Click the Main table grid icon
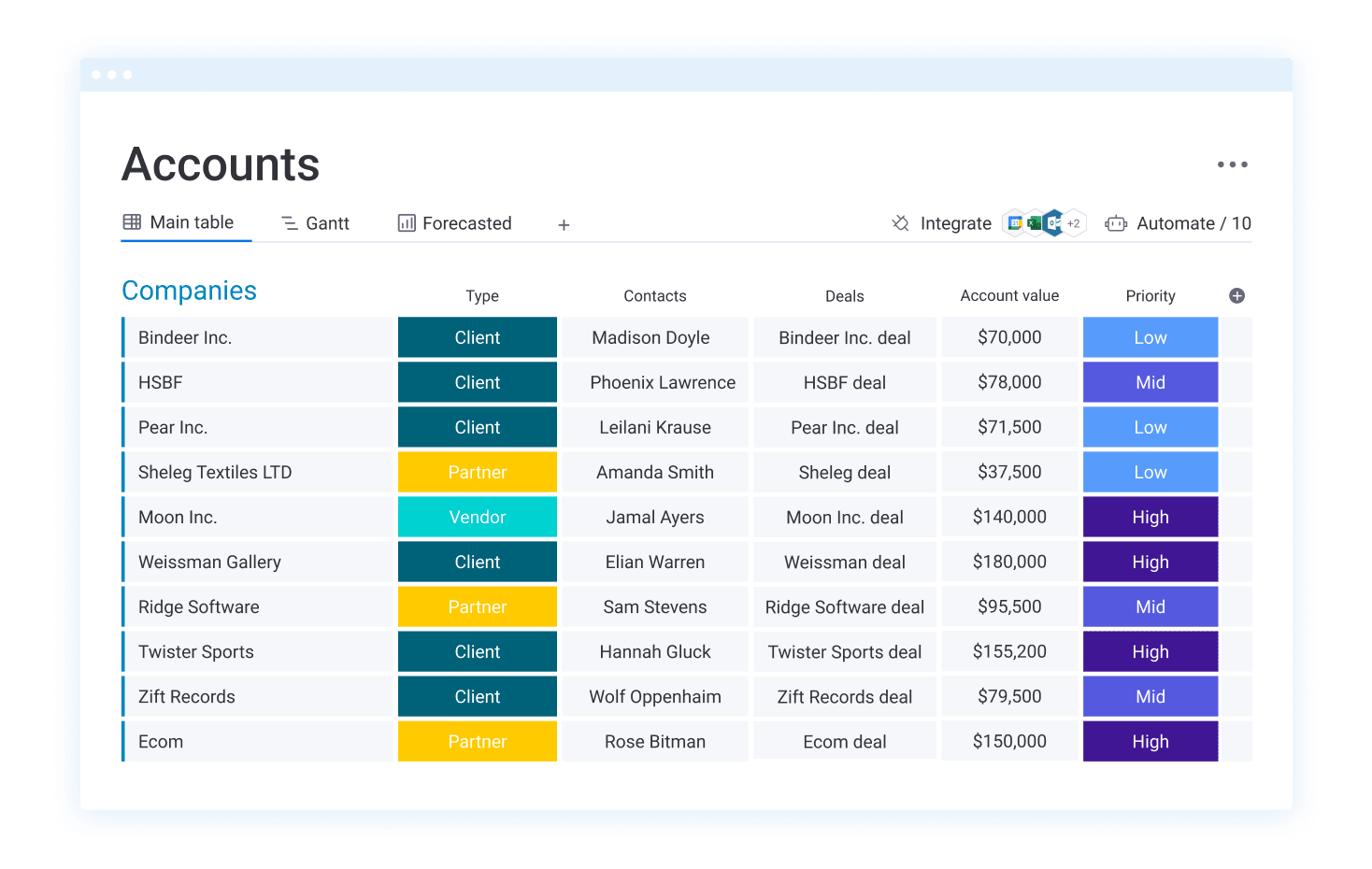Viewport: 1372px width, 869px height. [132, 222]
